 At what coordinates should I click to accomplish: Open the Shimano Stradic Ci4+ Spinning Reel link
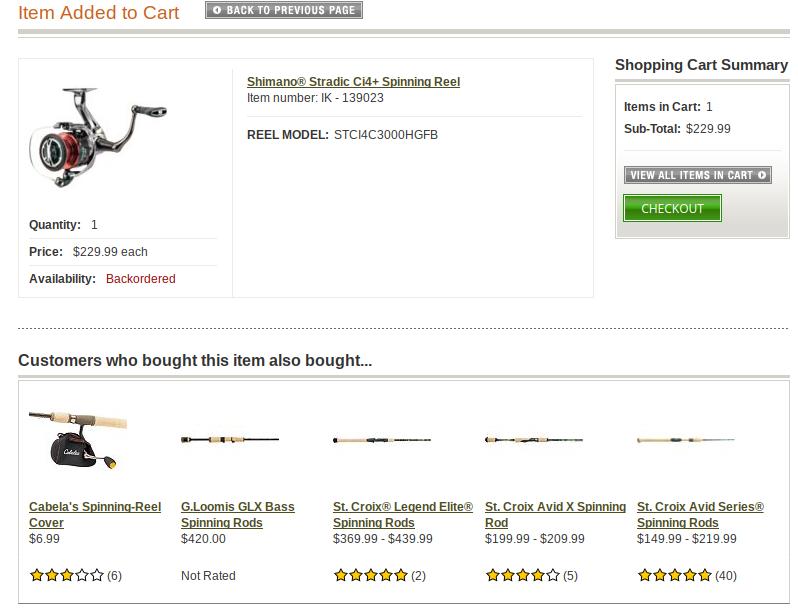[353, 82]
